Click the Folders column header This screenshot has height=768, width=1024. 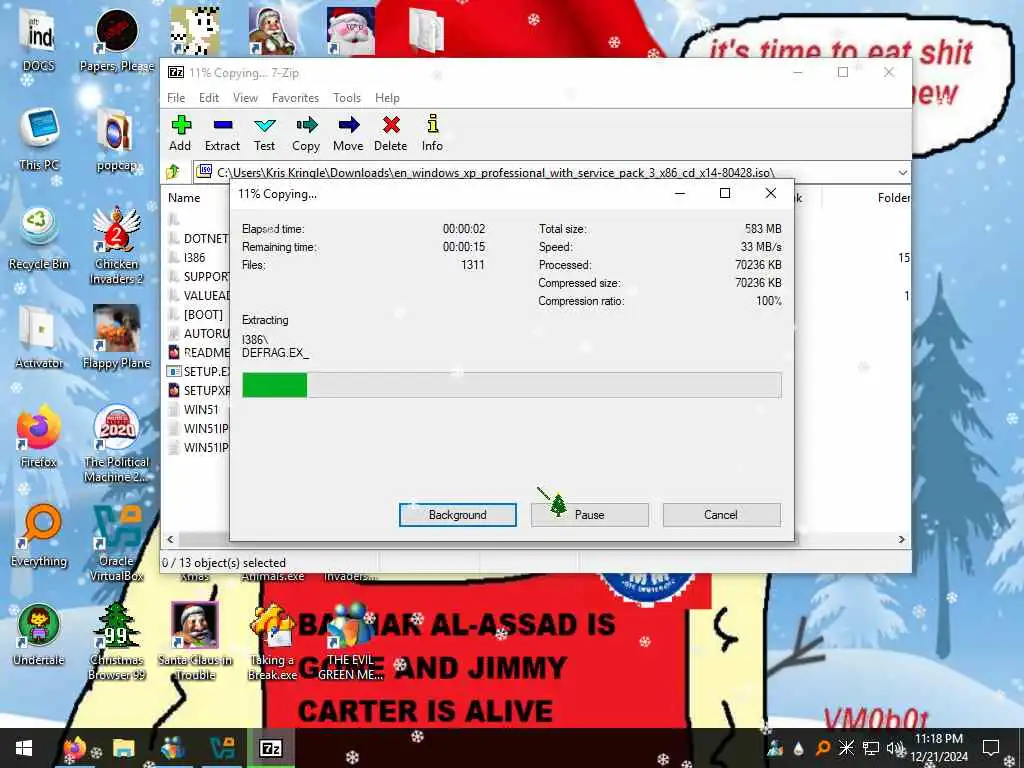coord(893,198)
